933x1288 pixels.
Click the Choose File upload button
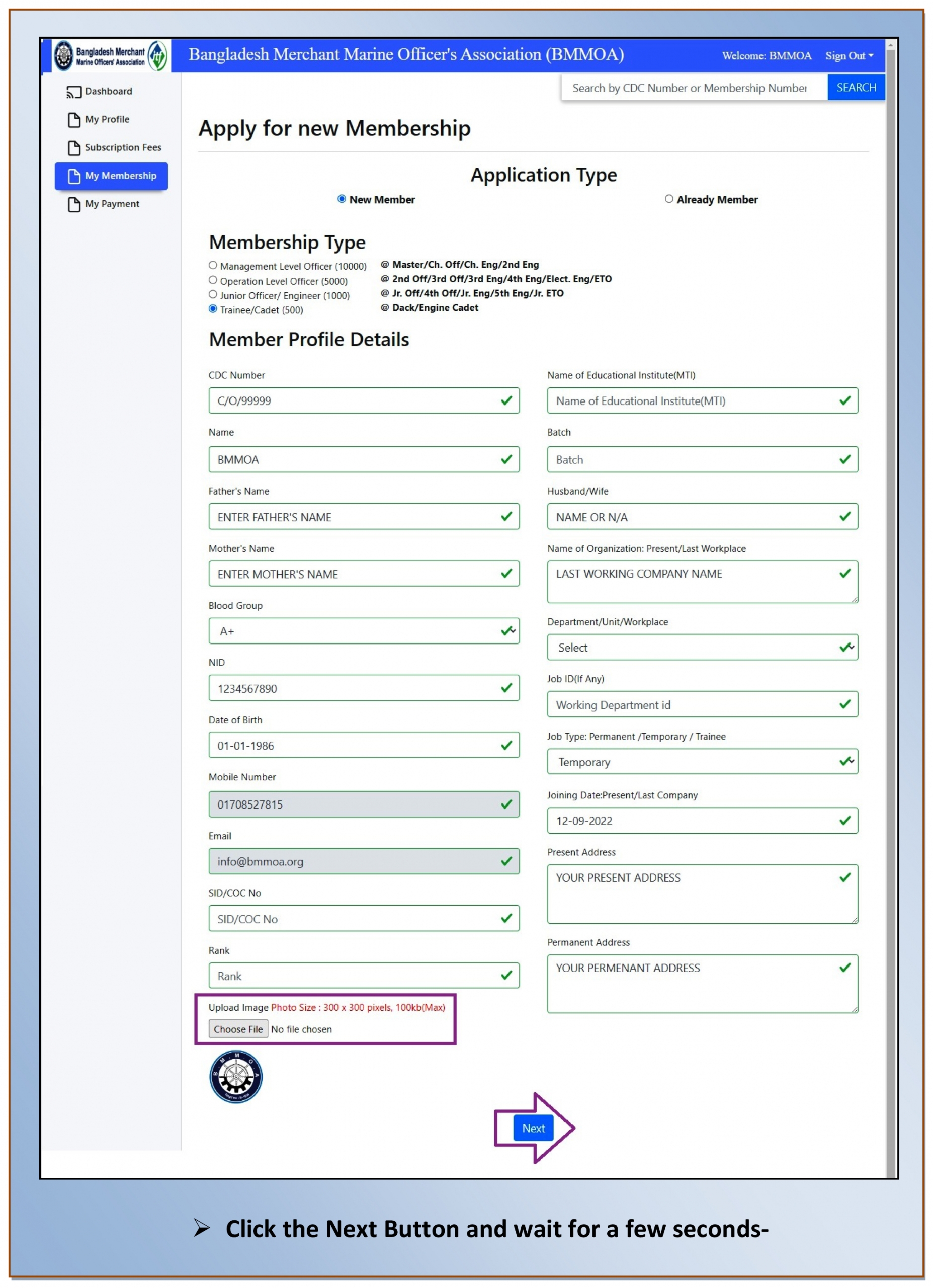[x=238, y=1030]
